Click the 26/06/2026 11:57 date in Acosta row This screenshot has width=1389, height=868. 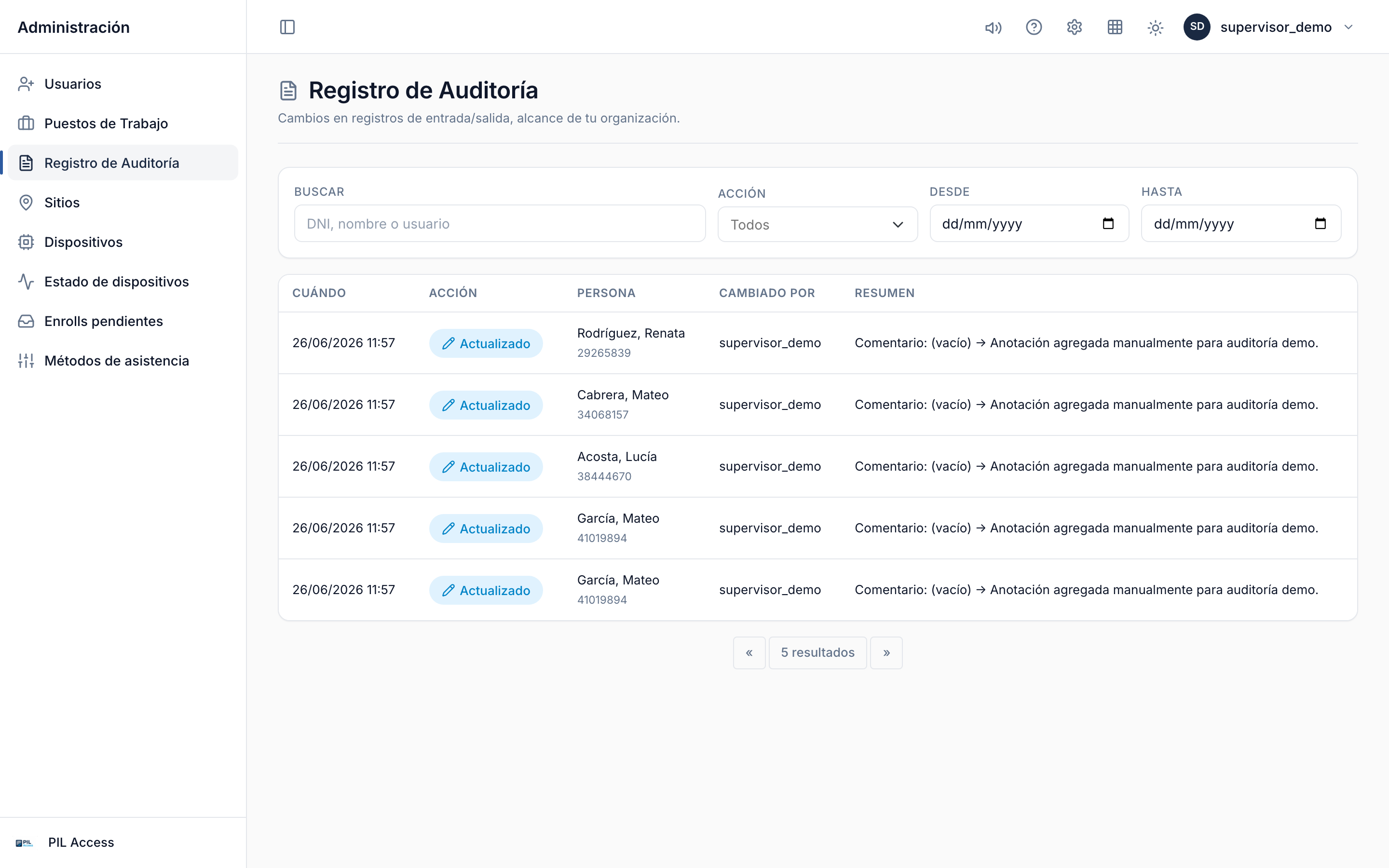(344, 466)
